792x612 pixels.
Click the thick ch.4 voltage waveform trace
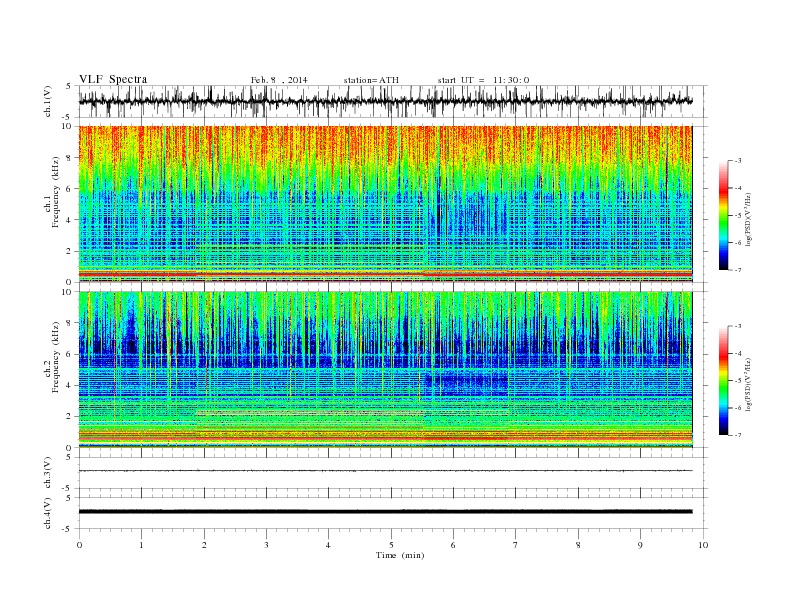[385, 512]
